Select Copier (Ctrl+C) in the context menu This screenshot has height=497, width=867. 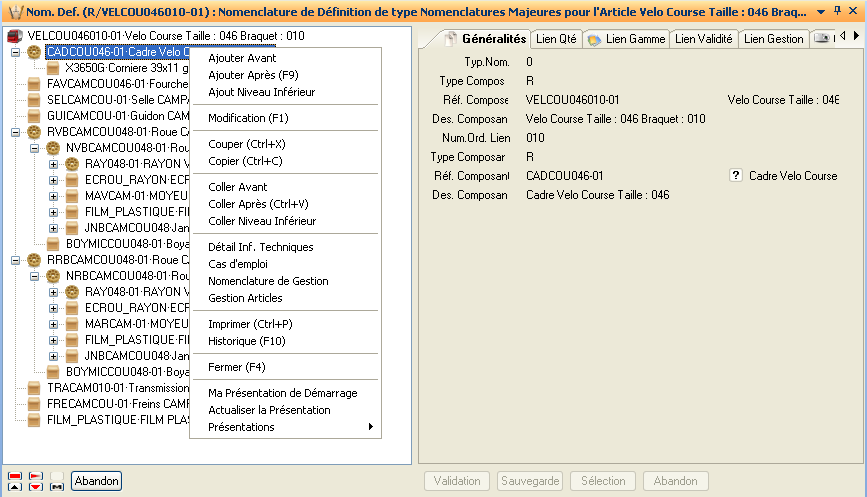click(x=245, y=161)
